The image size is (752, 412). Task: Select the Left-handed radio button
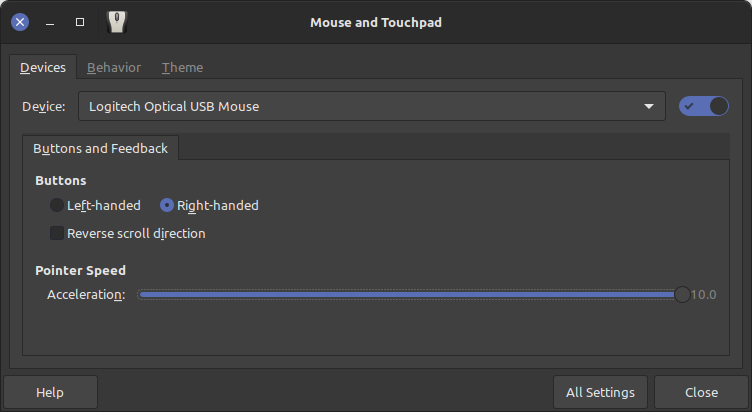point(57,205)
